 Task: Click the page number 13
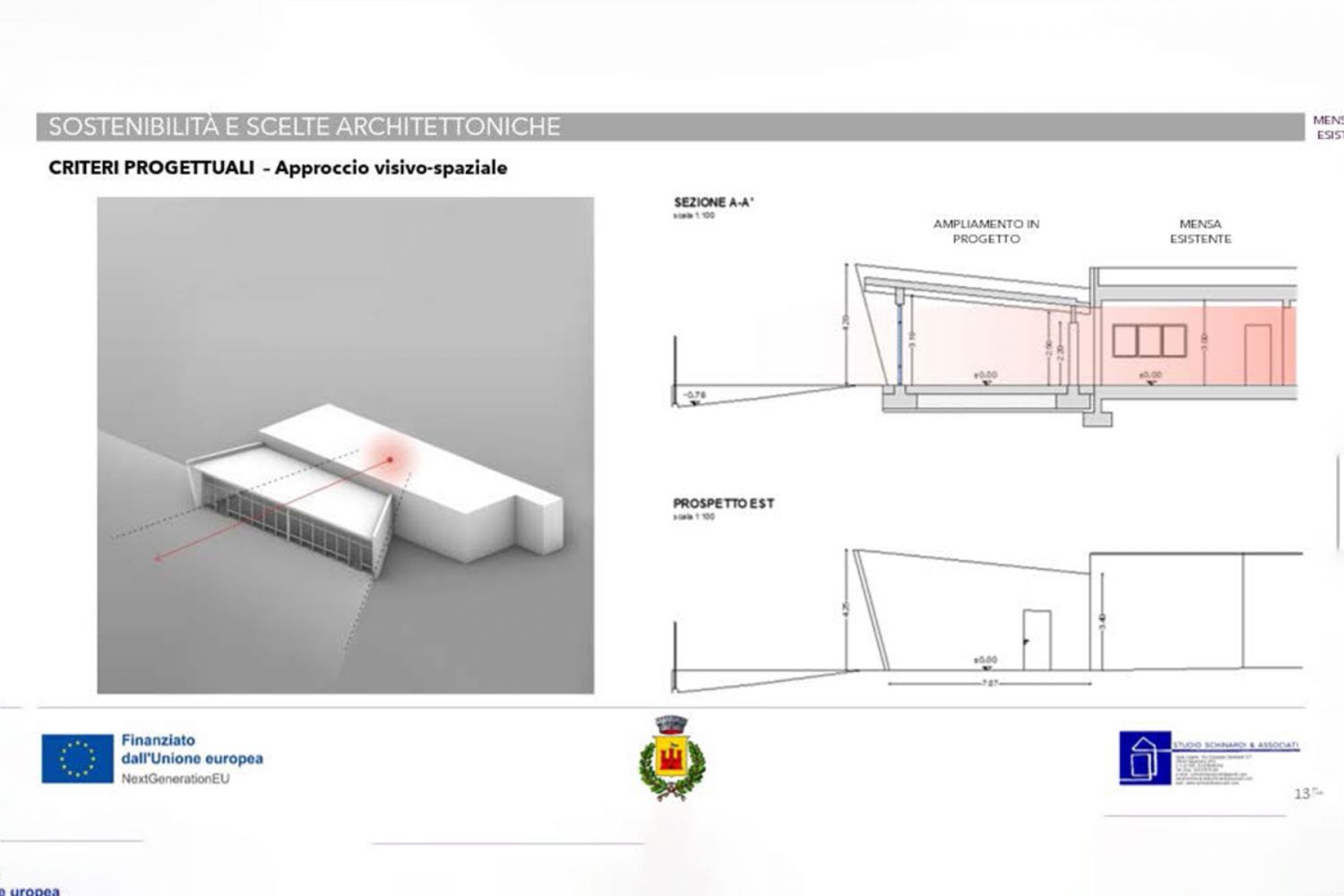(x=1302, y=793)
